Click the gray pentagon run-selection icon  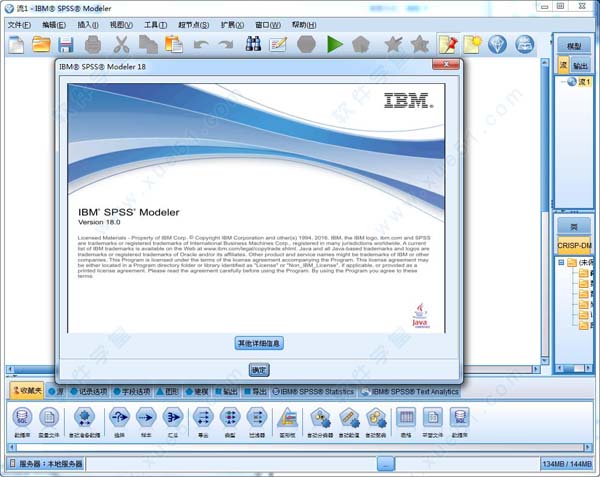pos(360,44)
